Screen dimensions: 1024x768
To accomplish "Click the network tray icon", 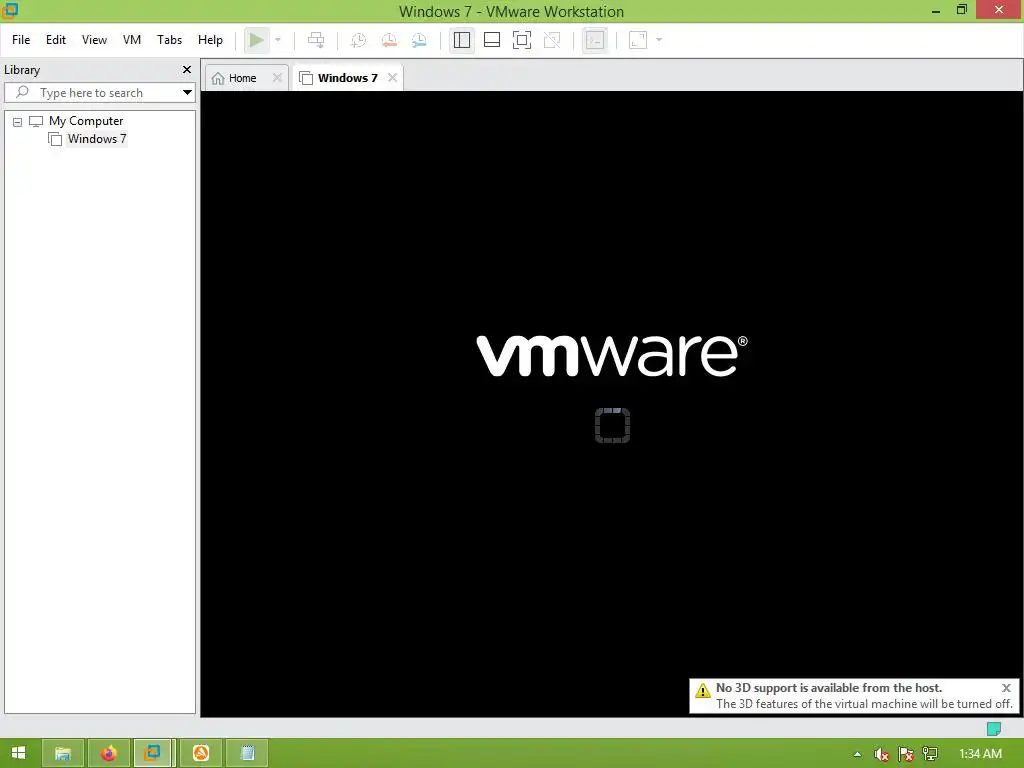I will [x=930, y=754].
